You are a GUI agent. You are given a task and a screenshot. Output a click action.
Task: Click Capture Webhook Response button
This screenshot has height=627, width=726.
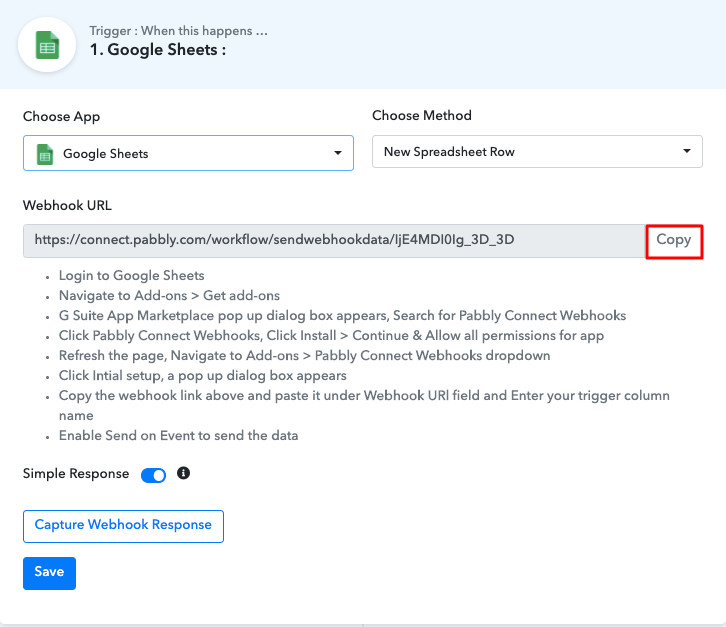(x=123, y=526)
